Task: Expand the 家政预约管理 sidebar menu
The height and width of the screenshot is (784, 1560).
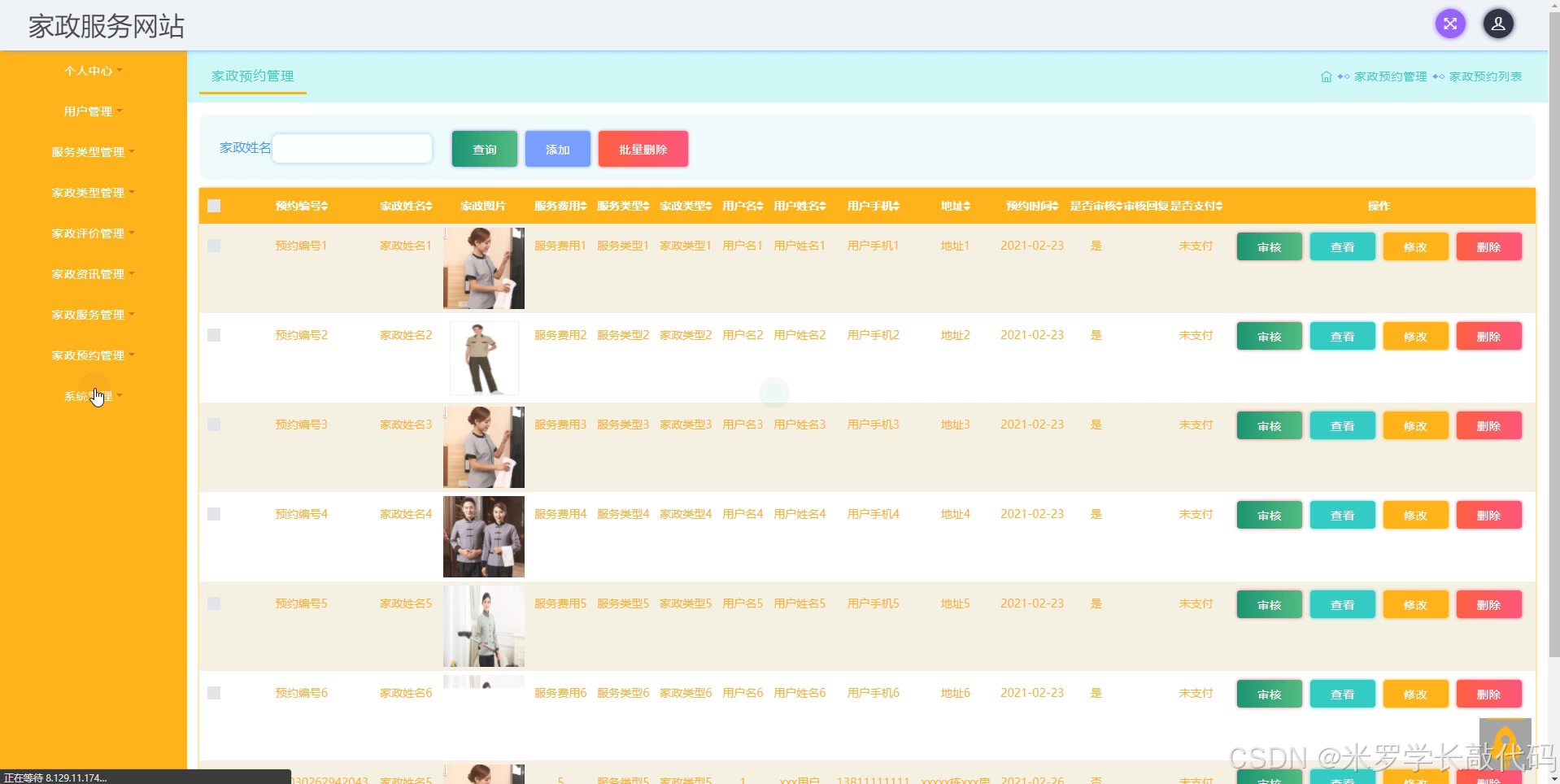Action: pyautogui.click(x=94, y=355)
